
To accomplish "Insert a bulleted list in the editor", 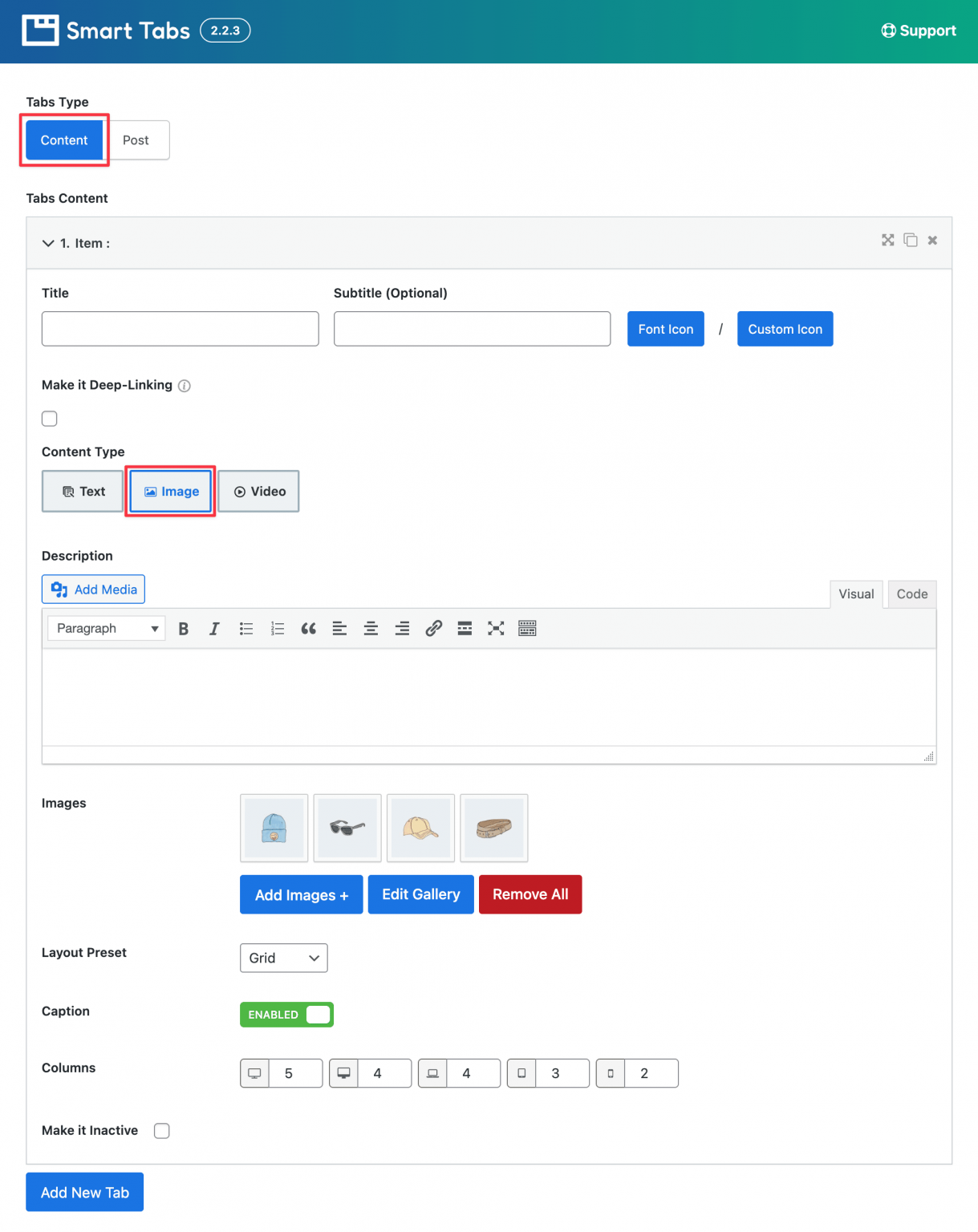I will click(x=246, y=628).
